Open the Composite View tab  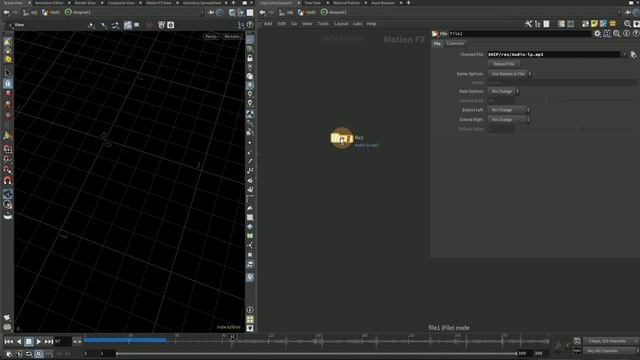pos(121,2)
